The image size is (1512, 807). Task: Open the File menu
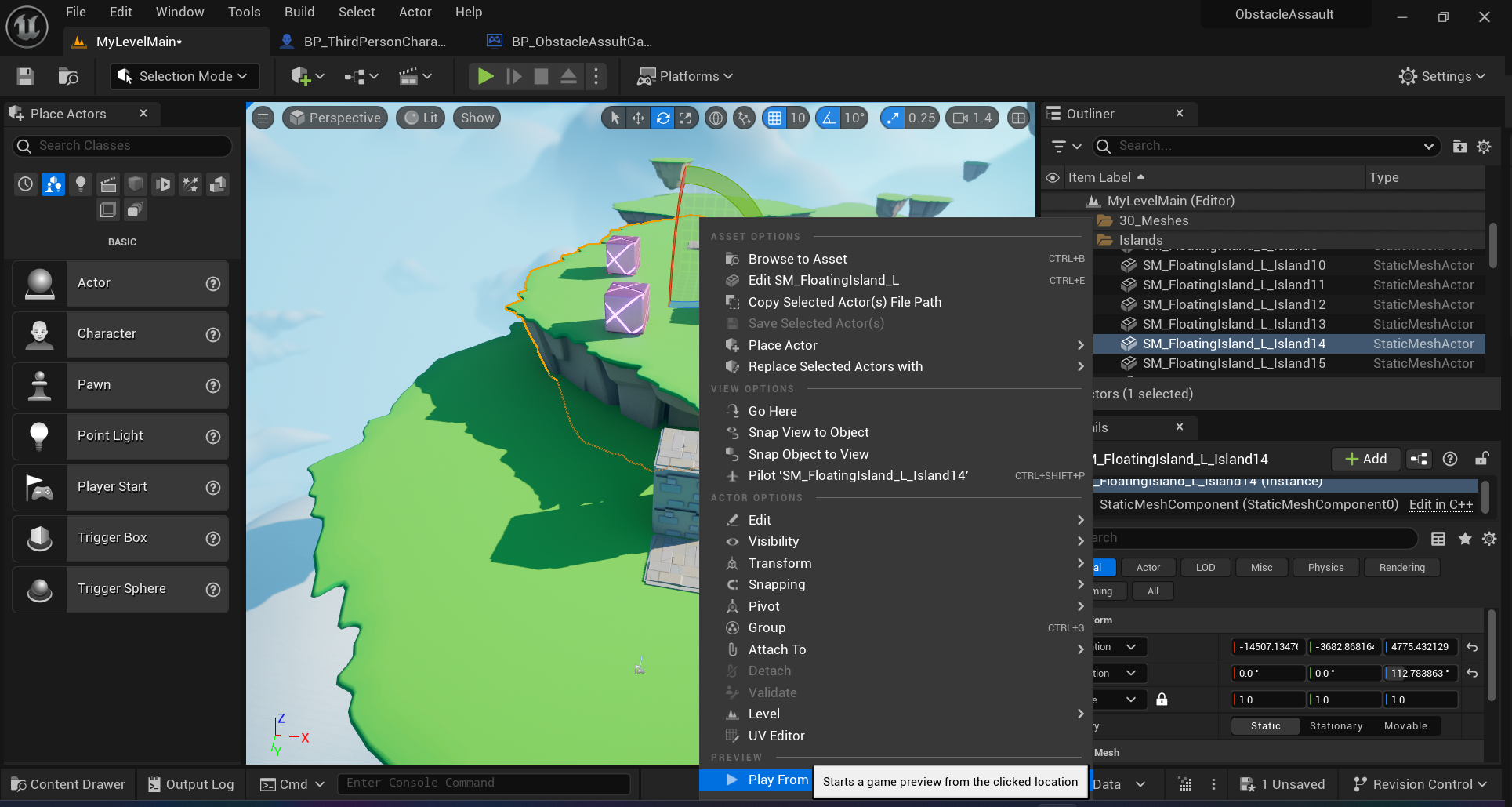click(76, 12)
